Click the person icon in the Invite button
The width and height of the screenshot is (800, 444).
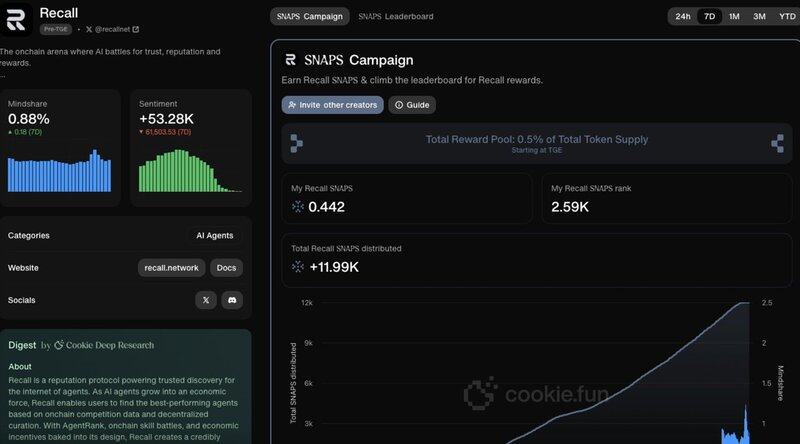click(292, 105)
